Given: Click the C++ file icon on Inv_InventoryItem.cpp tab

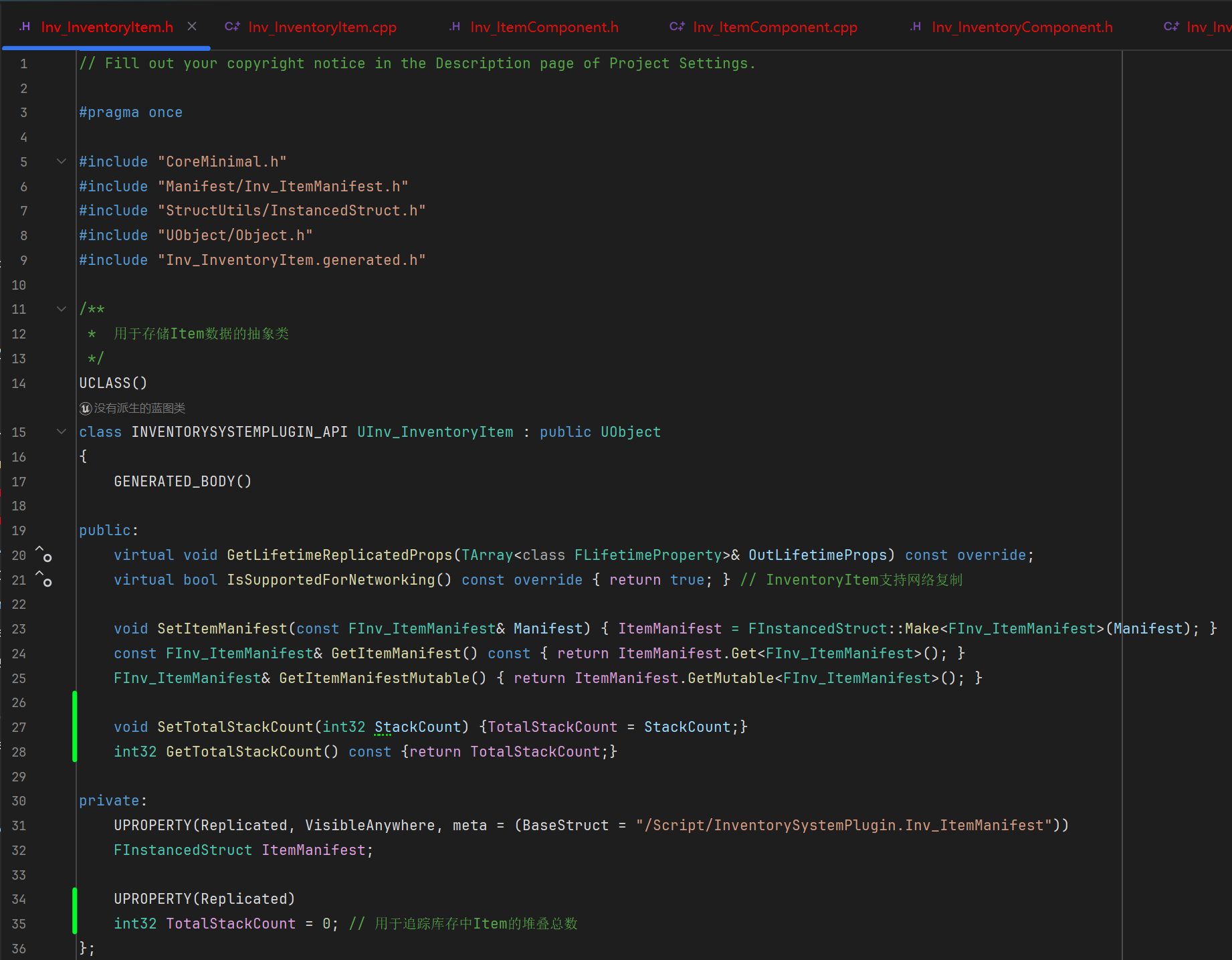Looking at the screenshot, I should (232, 27).
